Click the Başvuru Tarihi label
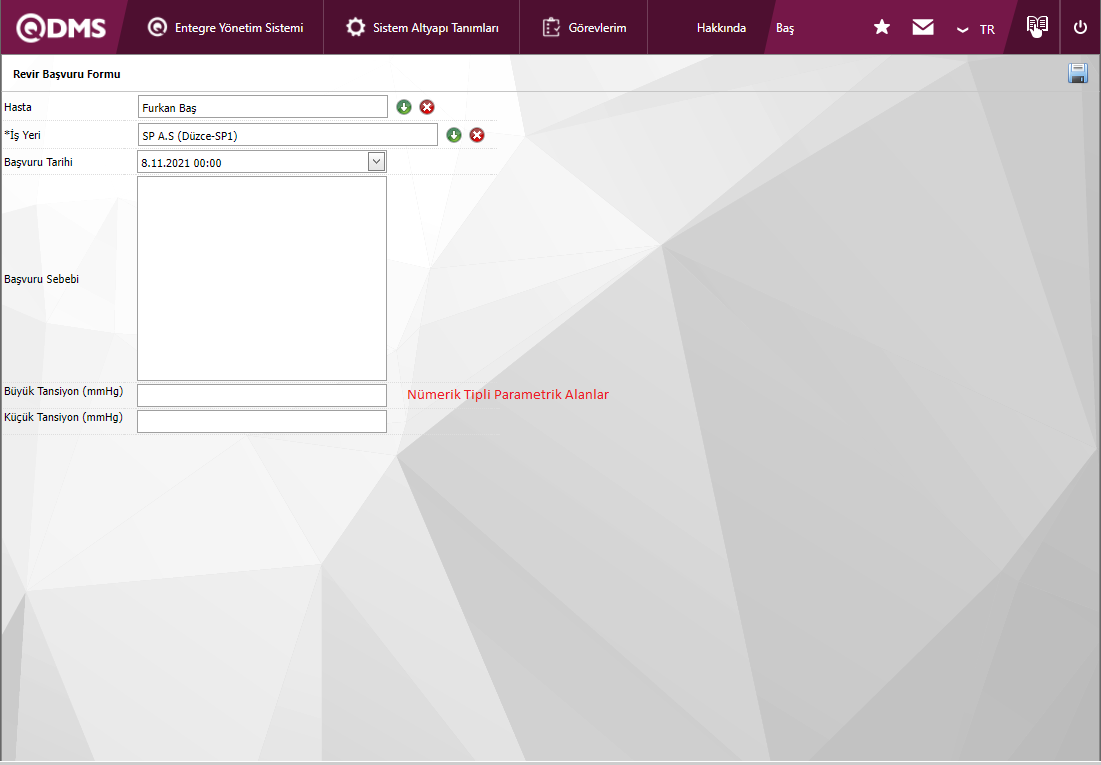The width and height of the screenshot is (1101, 765). point(39,162)
